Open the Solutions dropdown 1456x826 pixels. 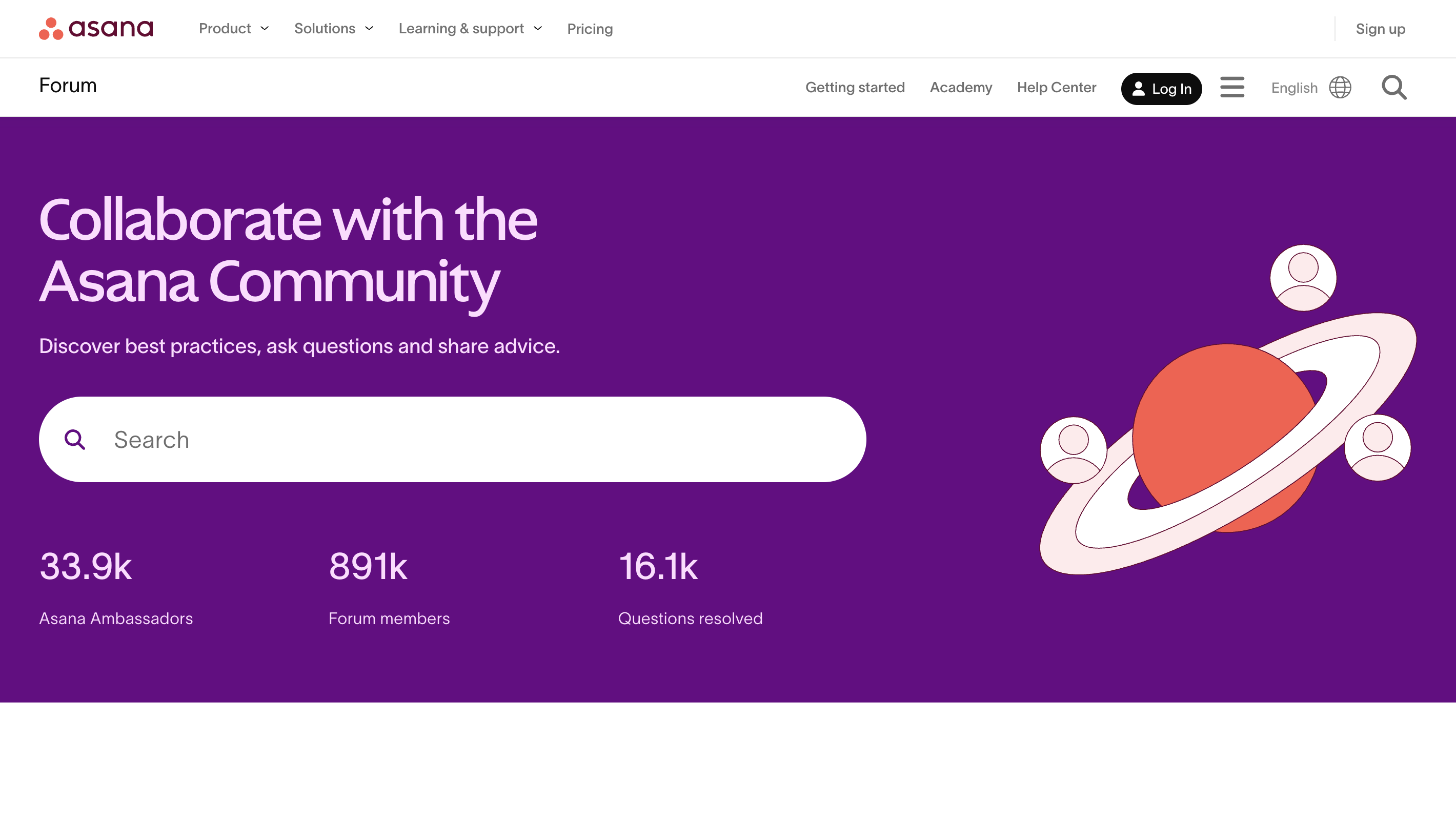(333, 28)
